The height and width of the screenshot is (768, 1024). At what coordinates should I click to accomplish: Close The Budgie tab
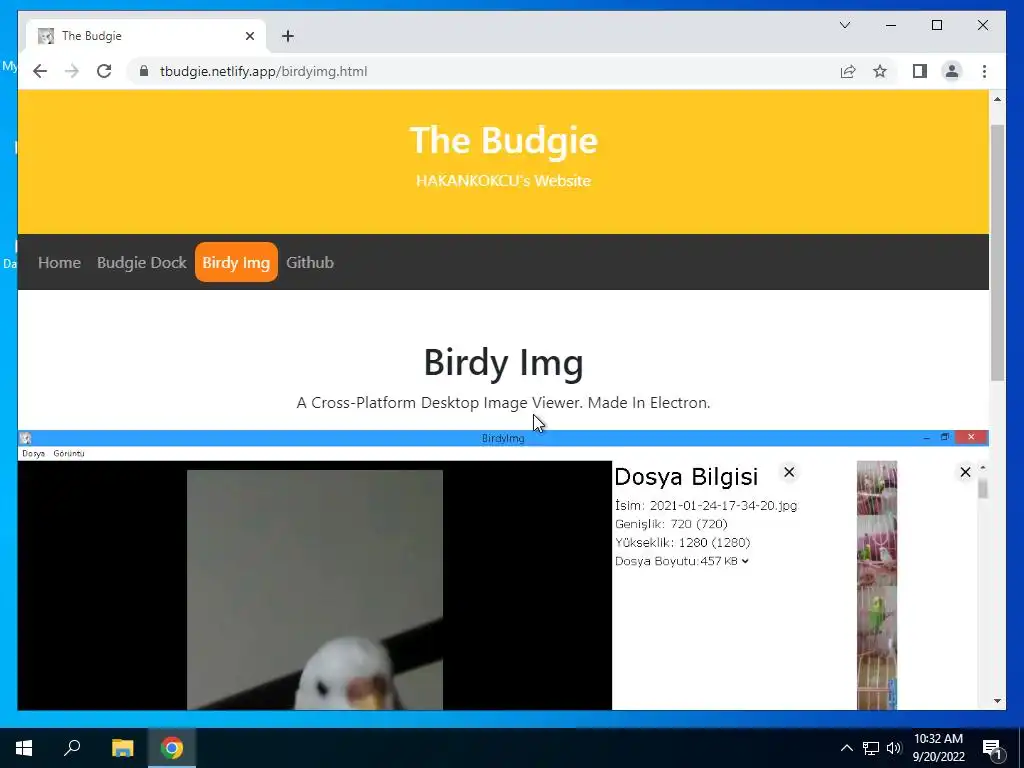point(249,36)
